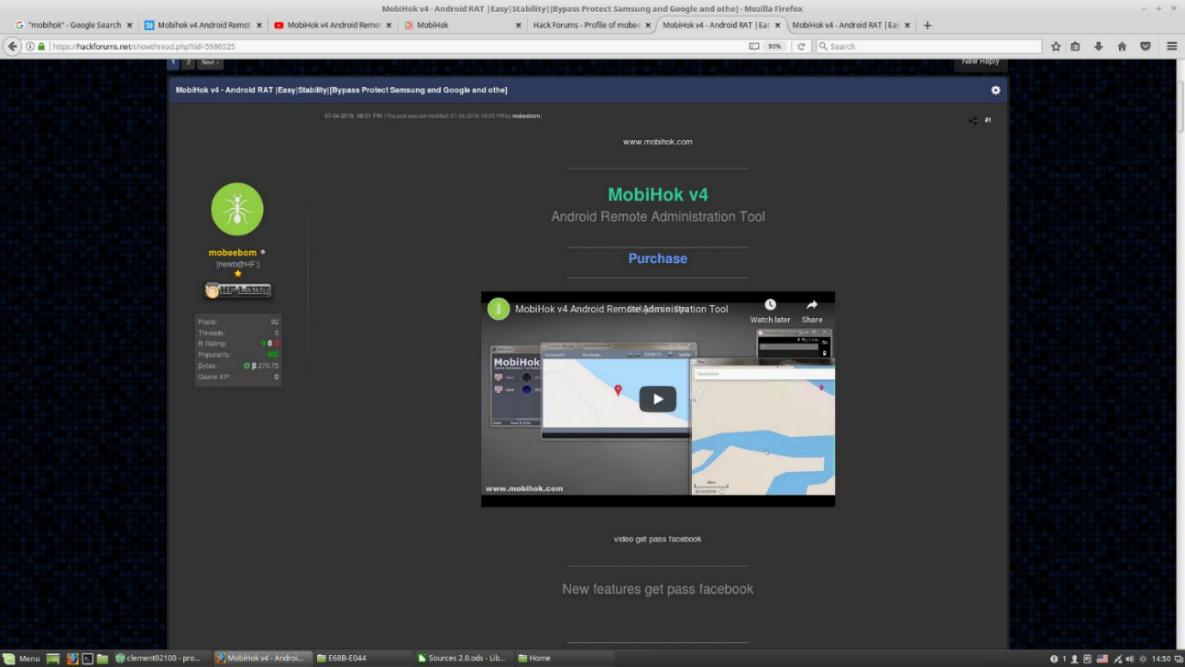Reload the page with the refresh icon

[x=801, y=46]
